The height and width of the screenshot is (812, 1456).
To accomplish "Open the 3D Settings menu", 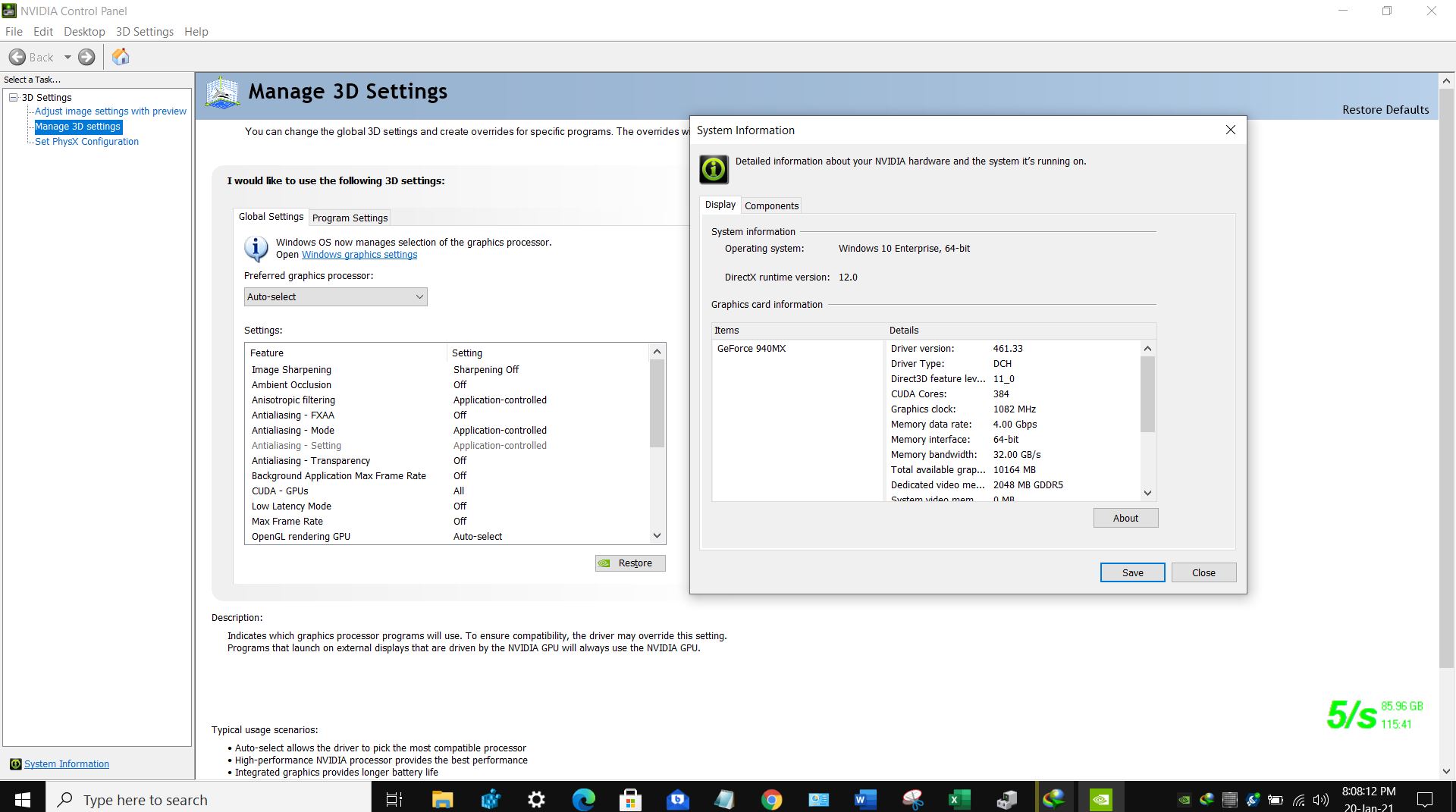I will [x=145, y=32].
